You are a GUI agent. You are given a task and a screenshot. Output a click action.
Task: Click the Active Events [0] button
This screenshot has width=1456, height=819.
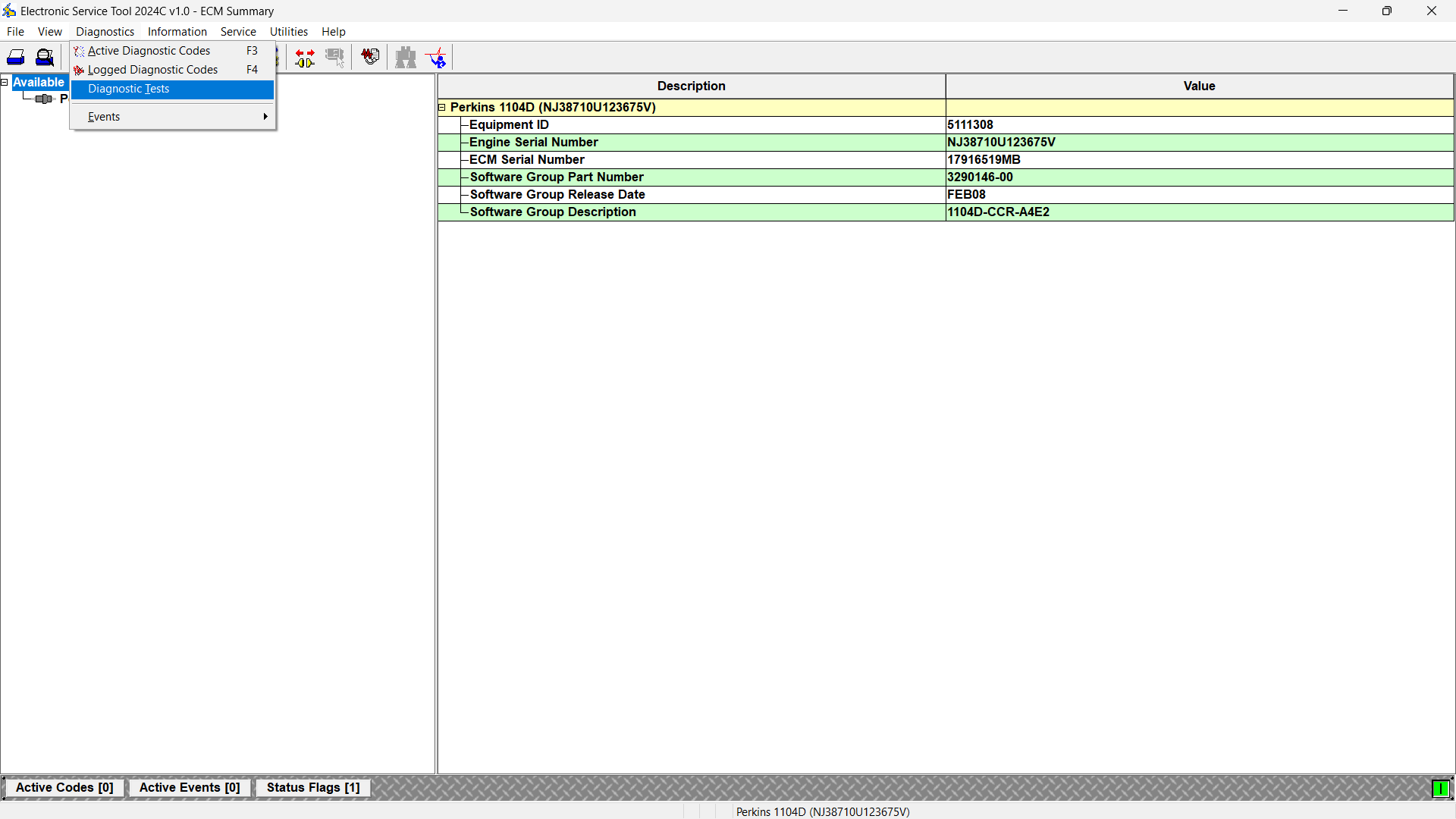190,788
